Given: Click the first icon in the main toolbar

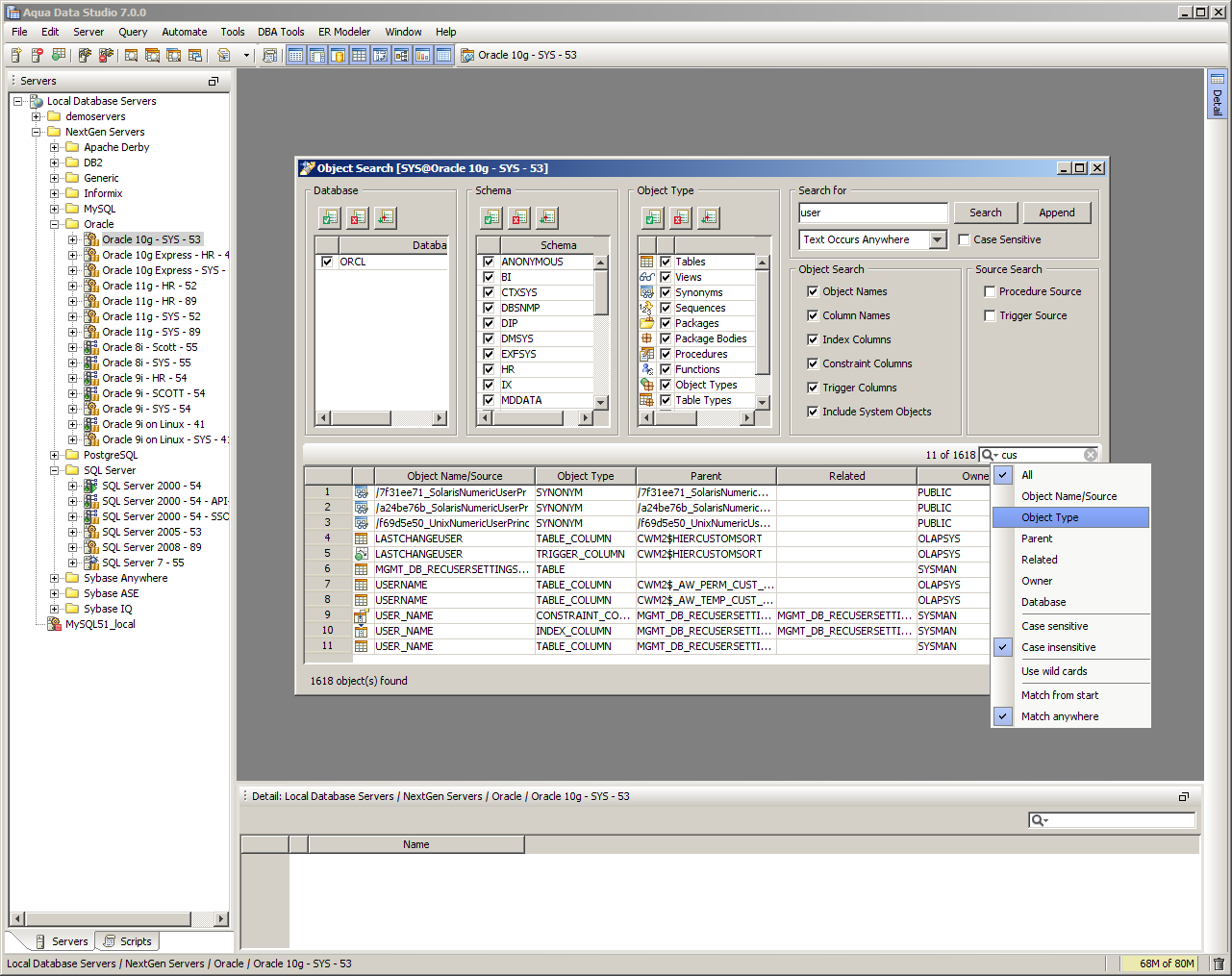Looking at the screenshot, I should click(x=16, y=56).
